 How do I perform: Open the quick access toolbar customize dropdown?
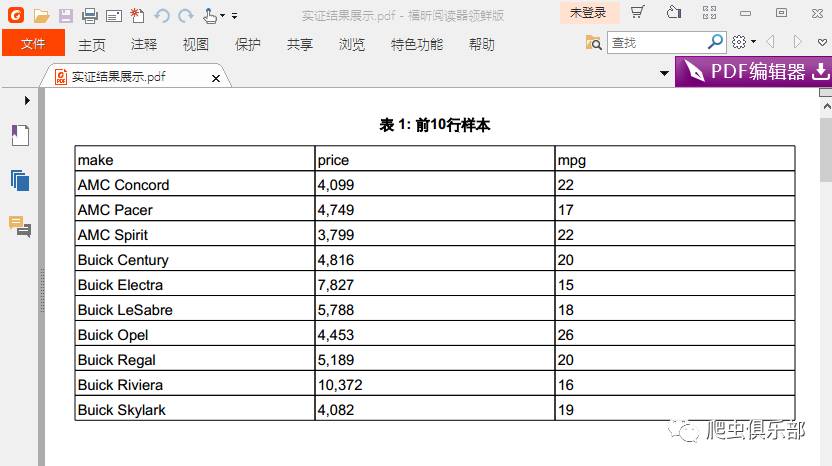point(235,16)
